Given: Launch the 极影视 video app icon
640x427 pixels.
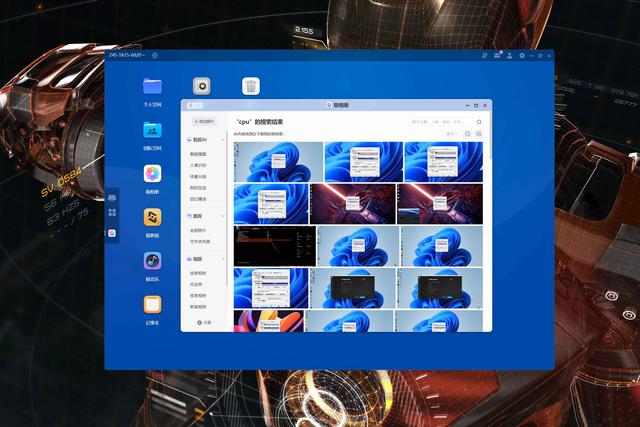Looking at the screenshot, I should 152,217.
